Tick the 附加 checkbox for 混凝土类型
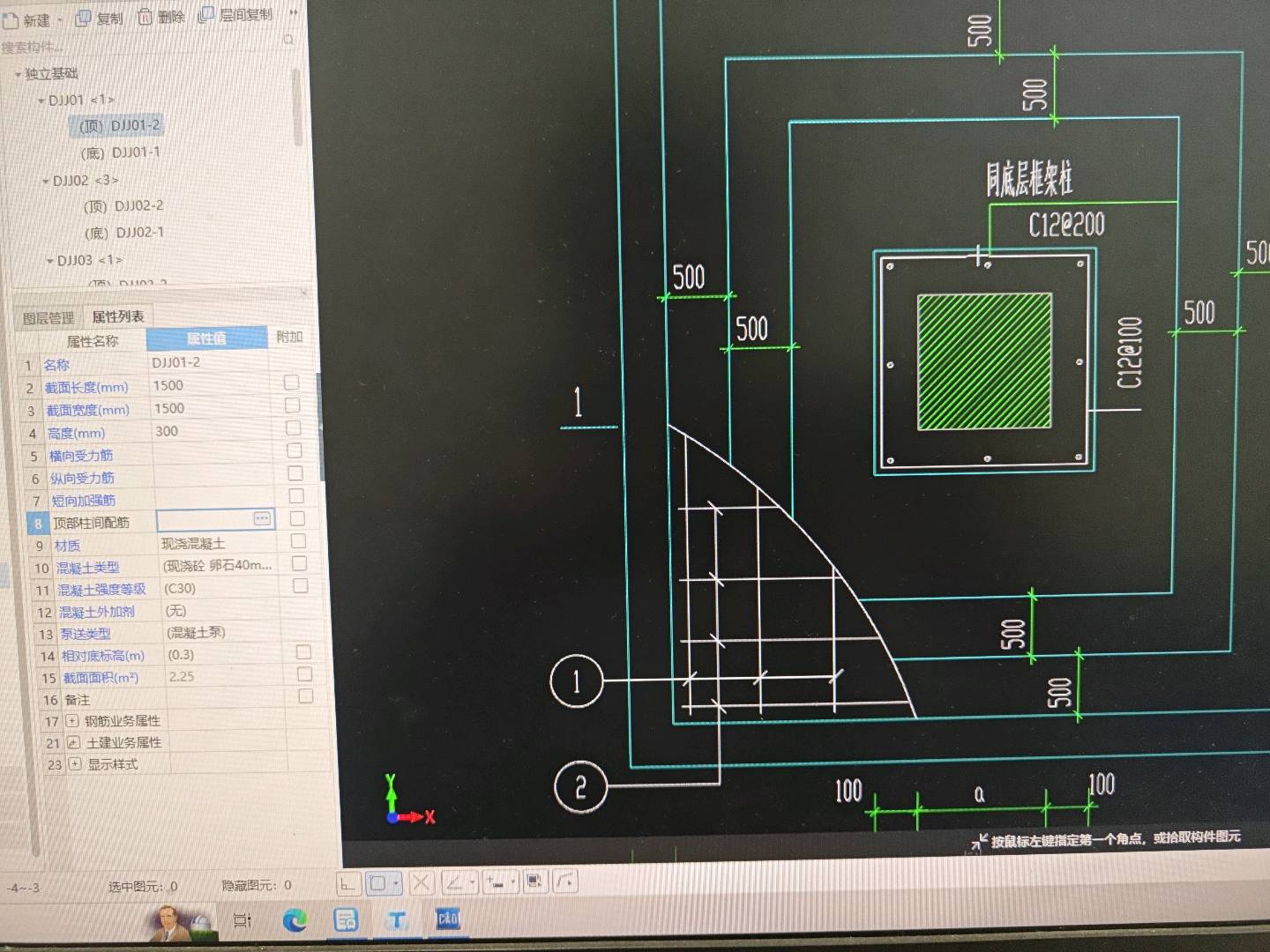The height and width of the screenshot is (952, 1270). coord(299,563)
